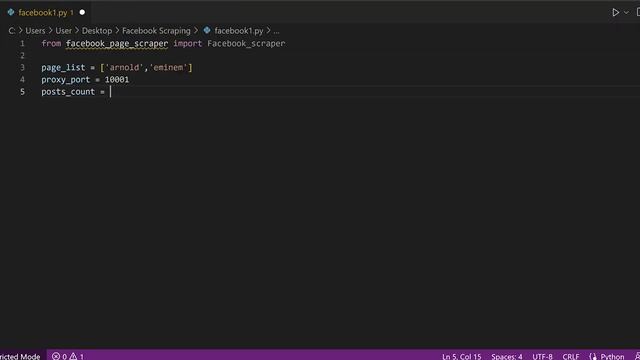Change indentation via 'Spaces: 4'
The width and height of the screenshot is (640, 360).
click(x=507, y=356)
